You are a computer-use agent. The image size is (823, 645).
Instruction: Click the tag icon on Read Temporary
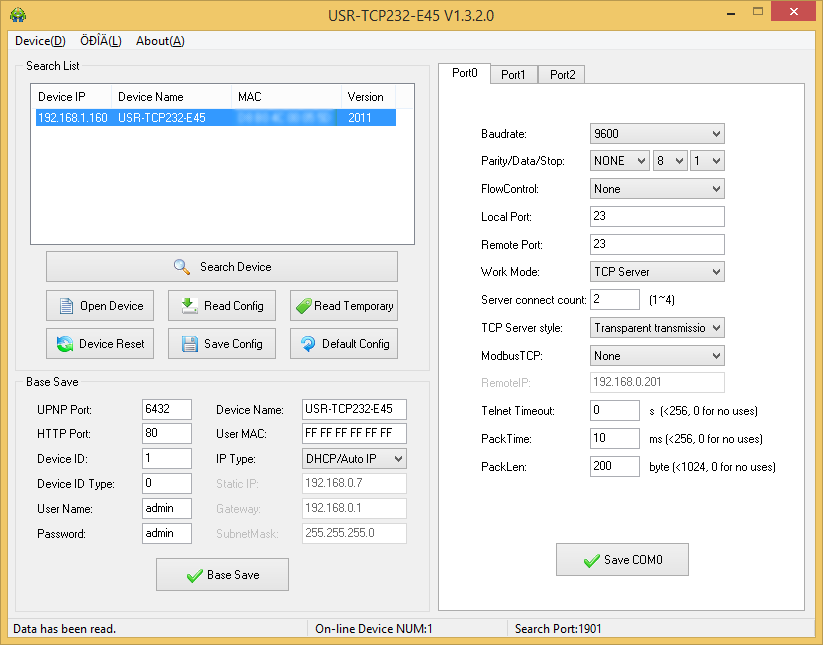(304, 306)
